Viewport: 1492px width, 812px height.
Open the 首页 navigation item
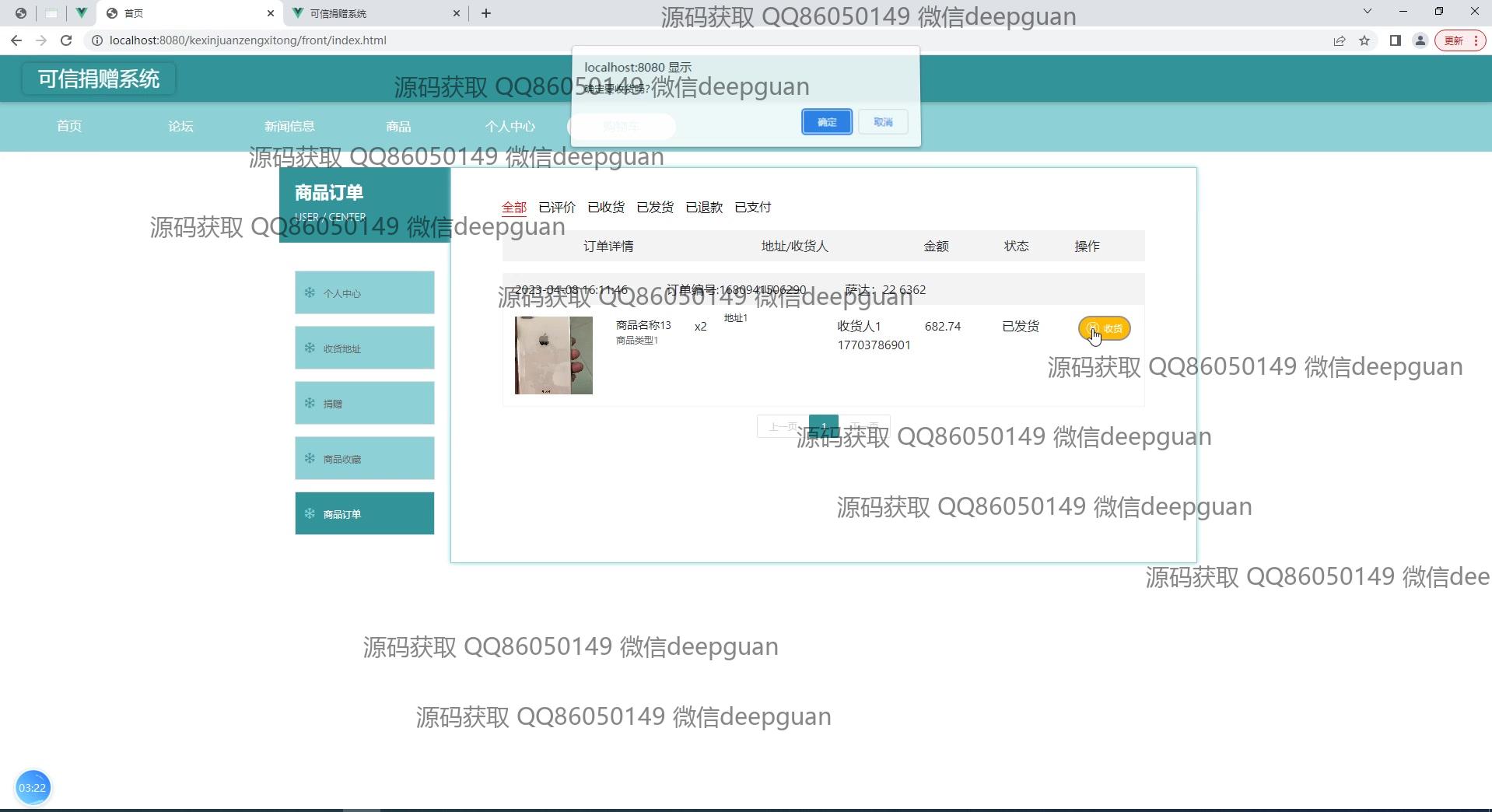[69, 126]
